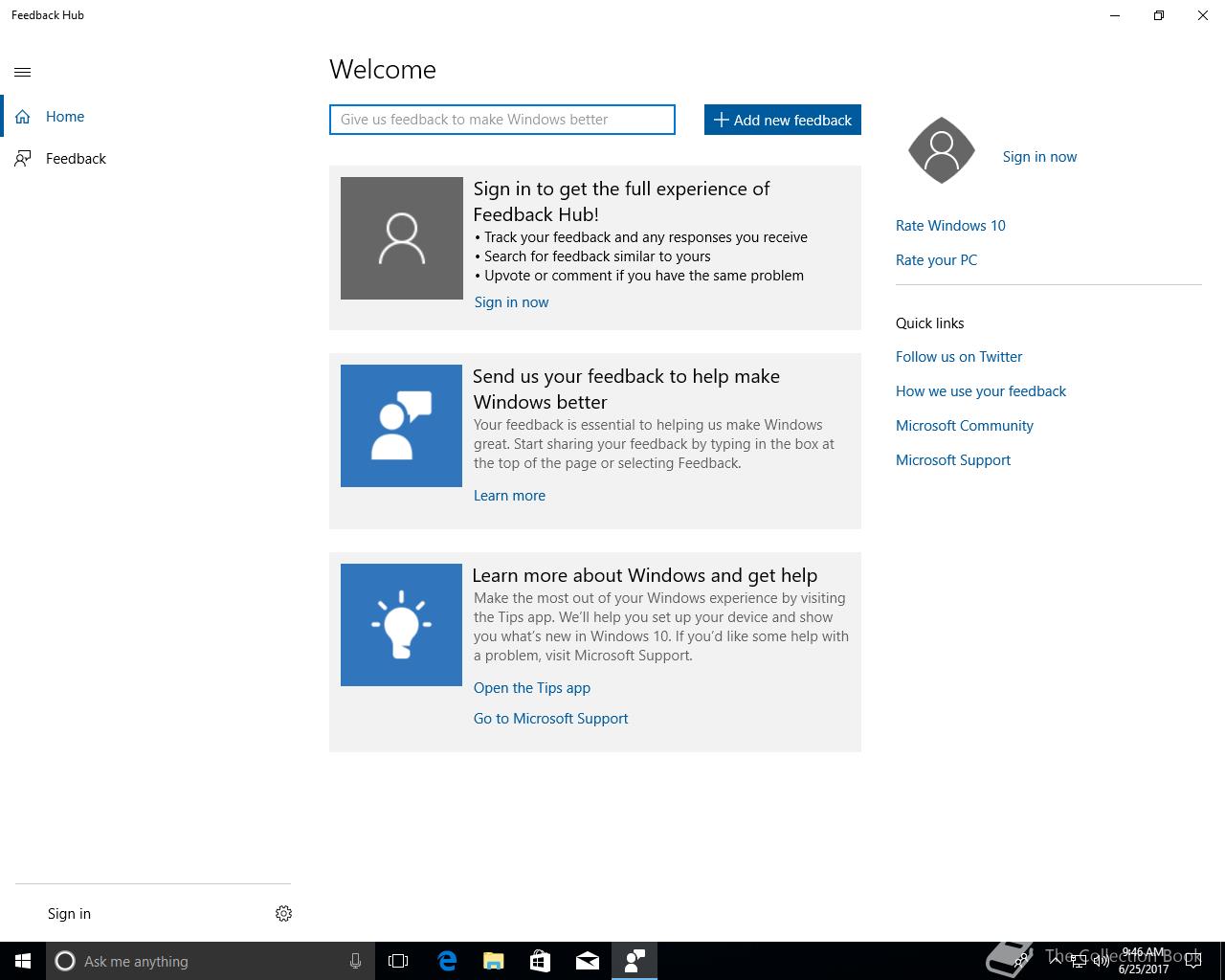Restore down the Feedback Hub window
The width and height of the screenshot is (1225, 980).
pos(1159,15)
